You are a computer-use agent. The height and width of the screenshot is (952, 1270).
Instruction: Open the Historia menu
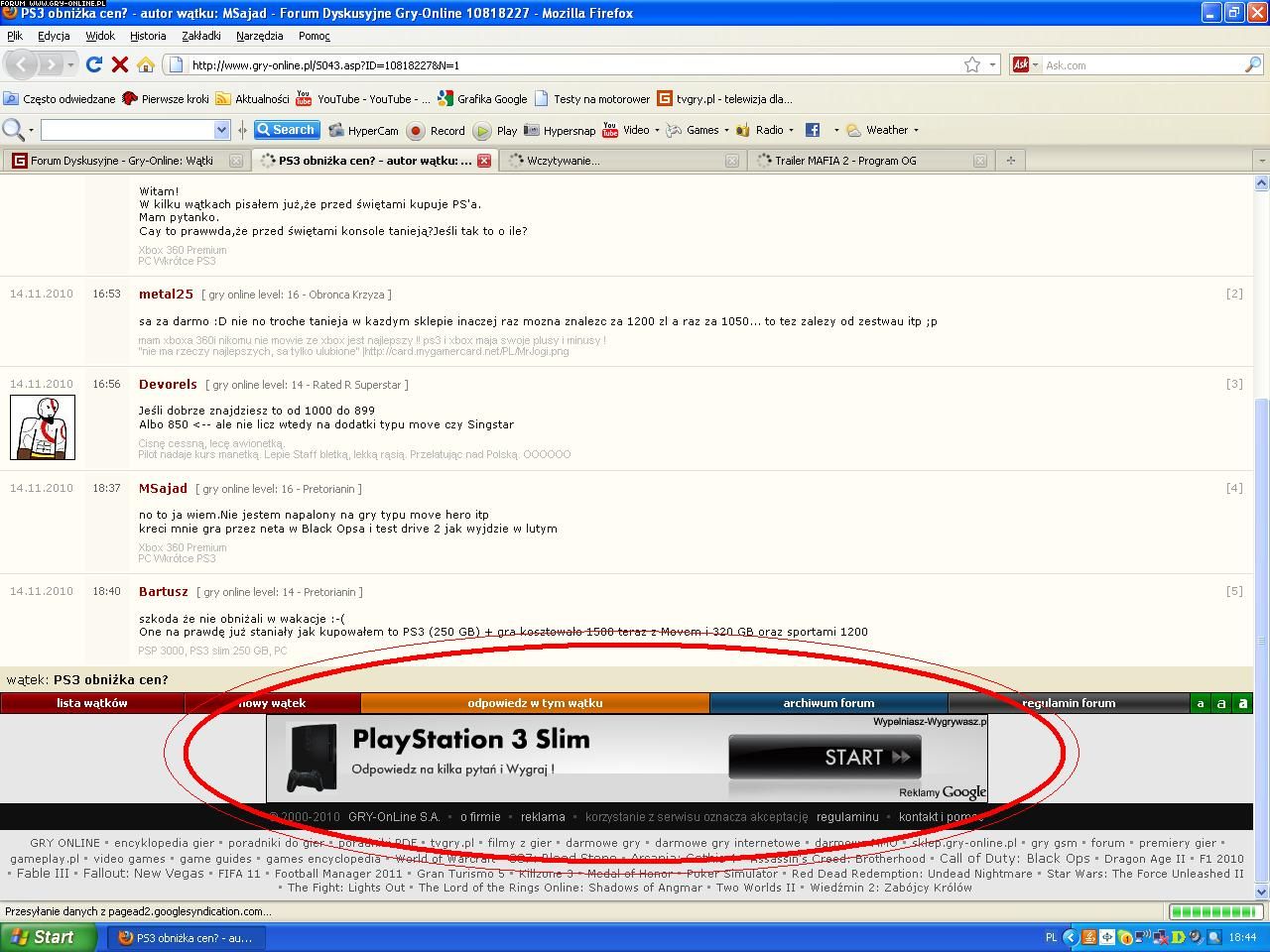point(148,36)
